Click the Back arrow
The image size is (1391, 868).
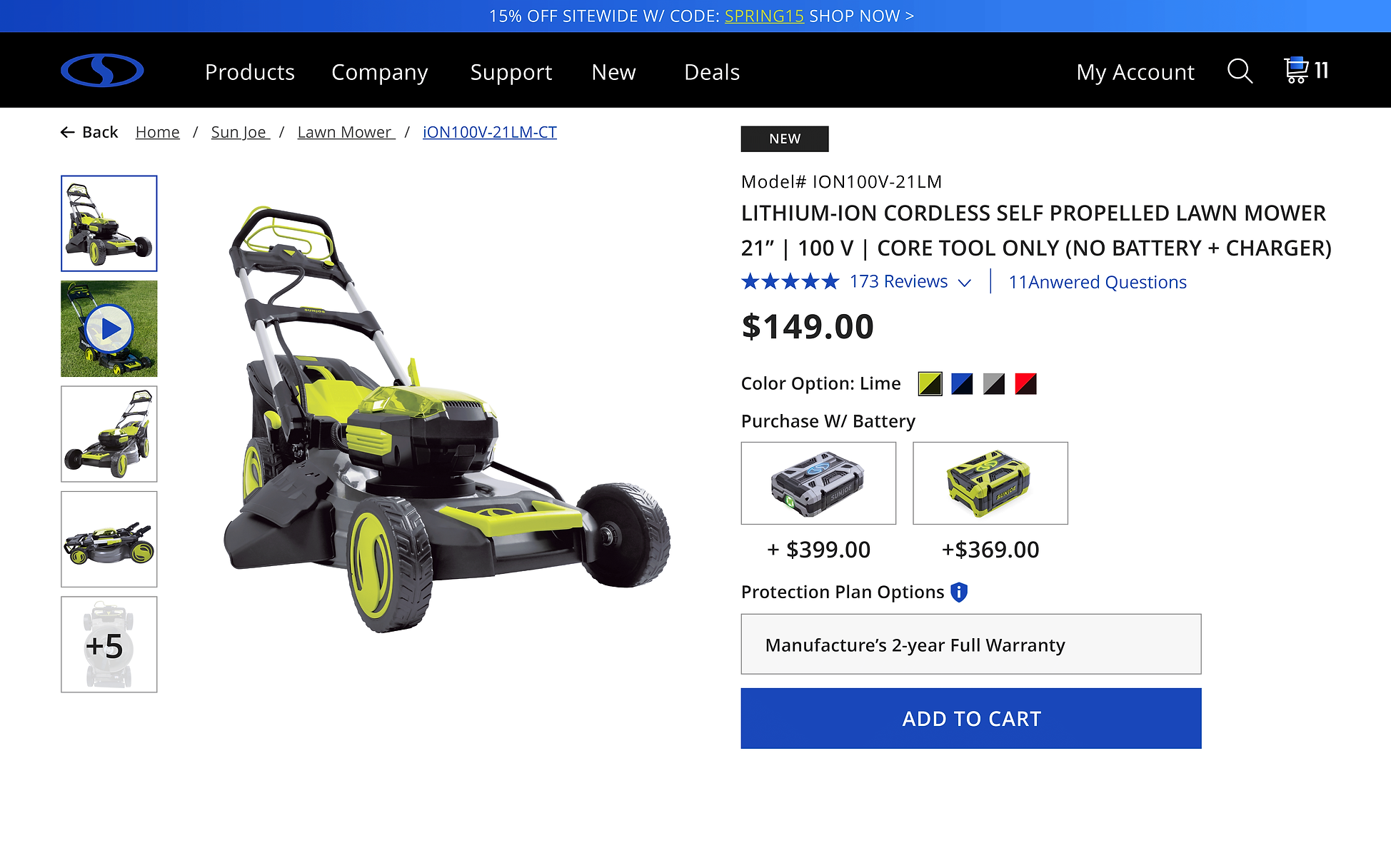(68, 132)
